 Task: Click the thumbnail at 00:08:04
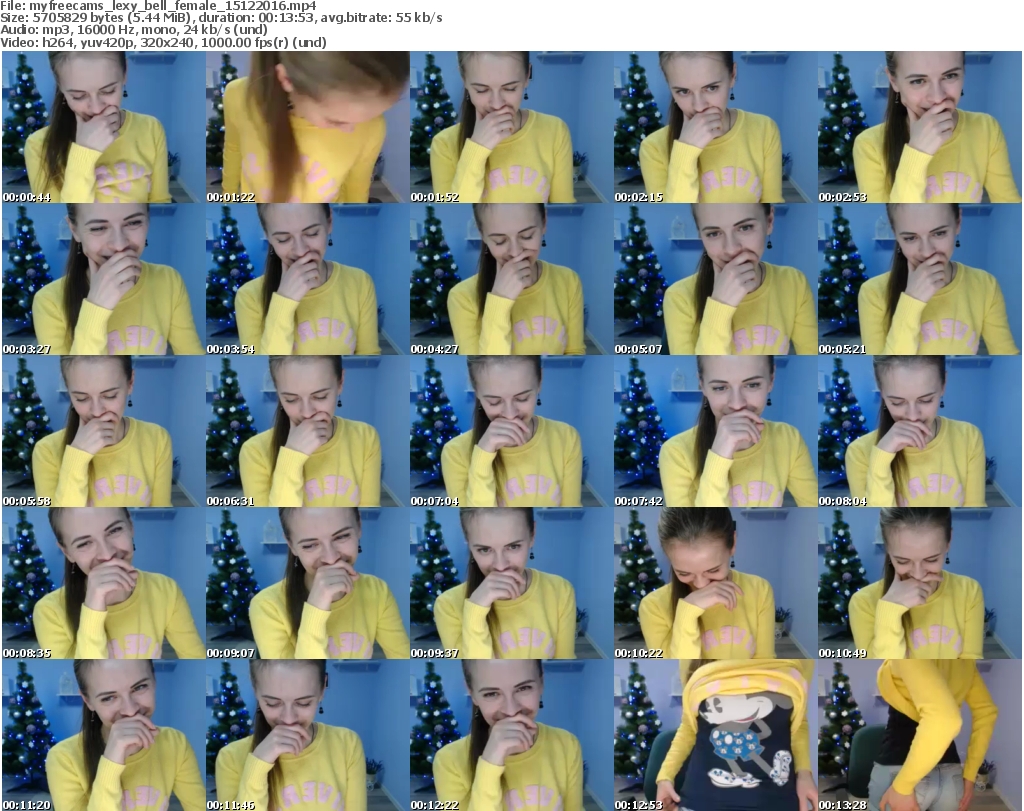point(920,432)
